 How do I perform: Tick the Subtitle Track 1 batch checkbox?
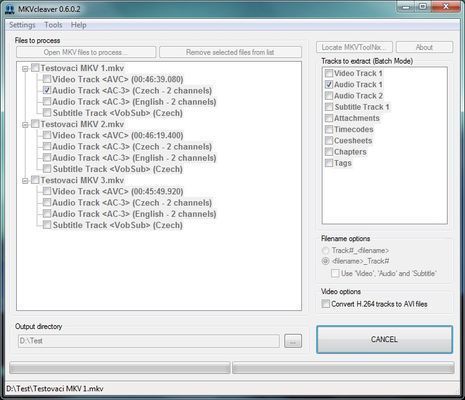tap(329, 107)
